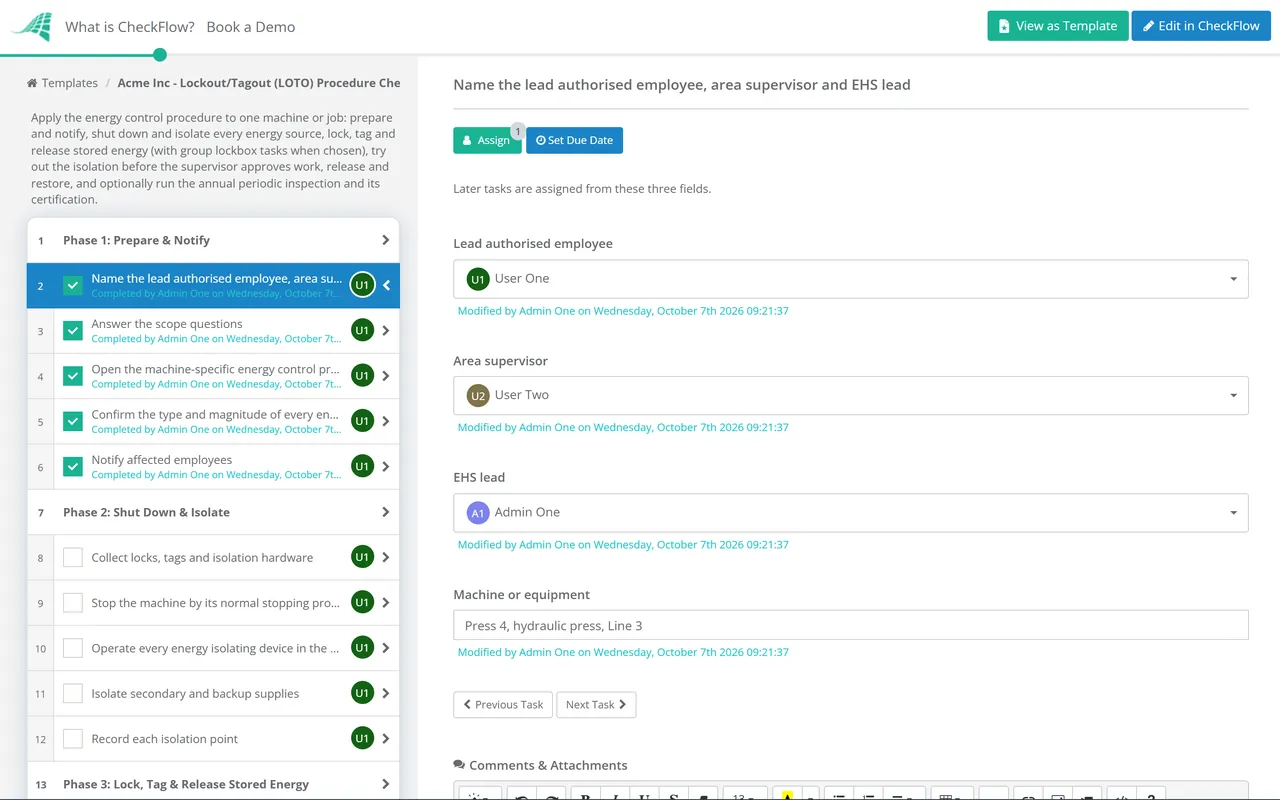
Task: Click the green progress bar handle
Action: click(160, 55)
